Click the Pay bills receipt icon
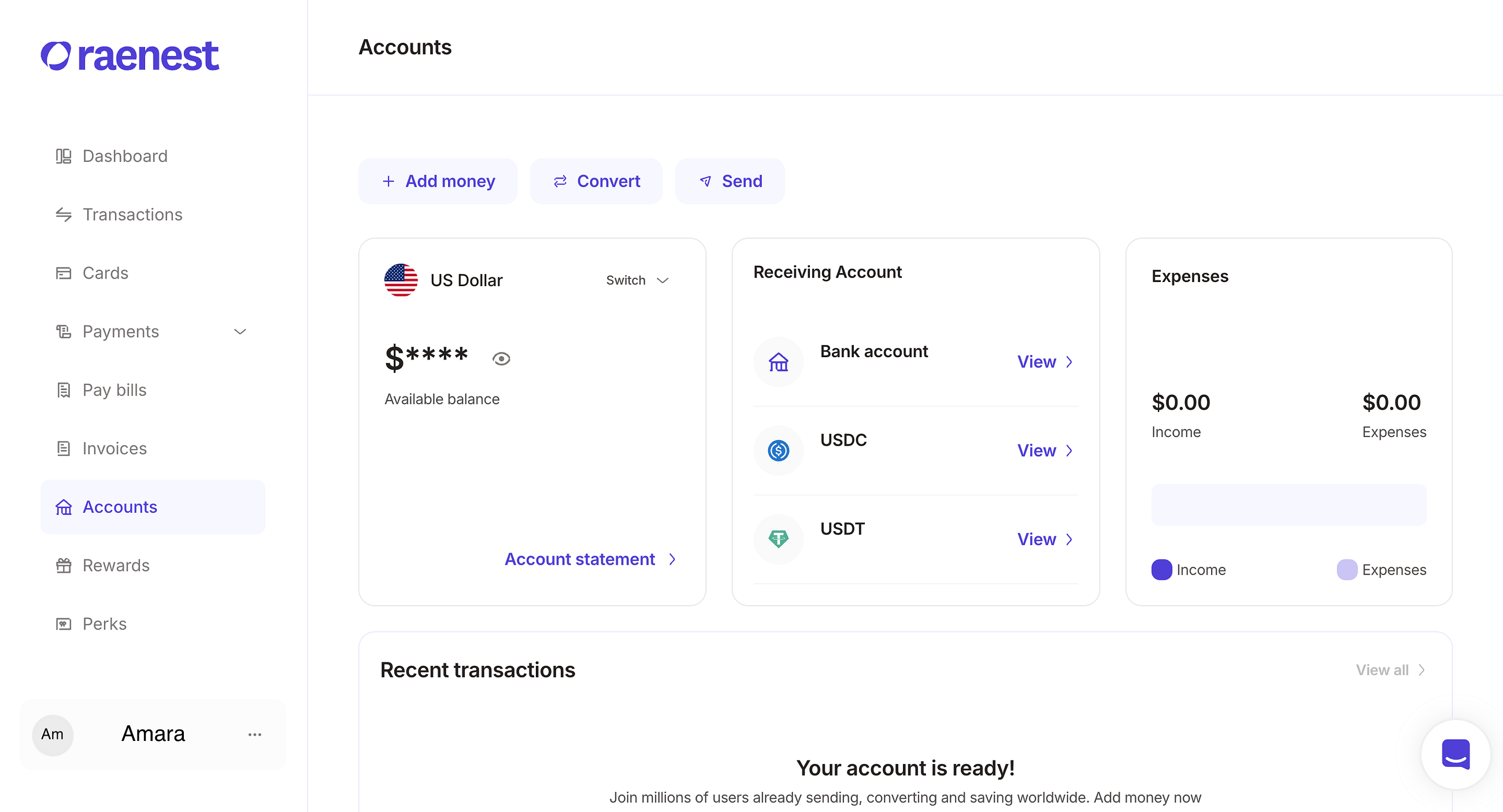Viewport: 1503px width, 812px height. [64, 390]
